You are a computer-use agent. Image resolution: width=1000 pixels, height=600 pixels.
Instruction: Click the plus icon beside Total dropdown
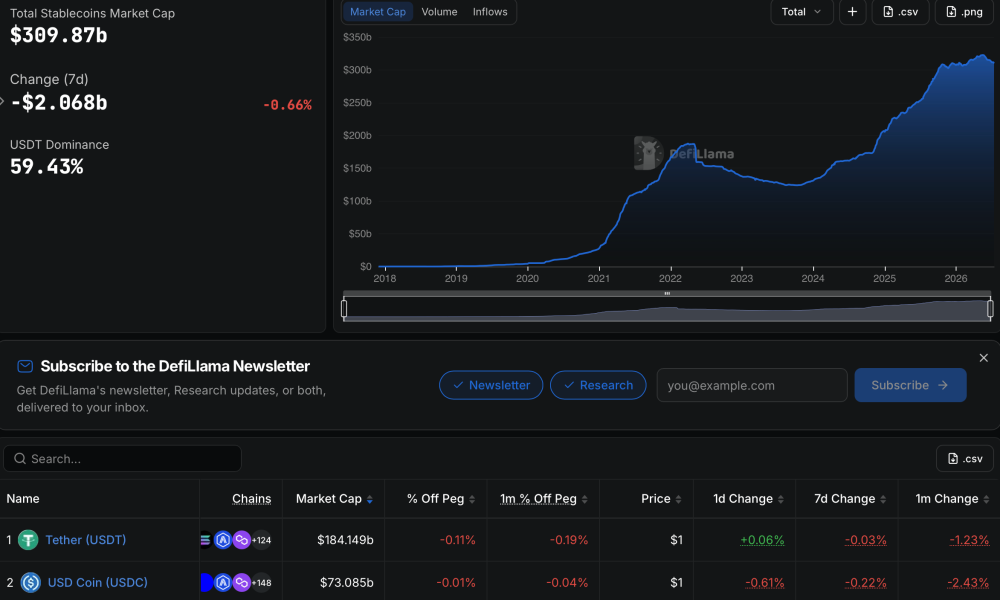(852, 12)
